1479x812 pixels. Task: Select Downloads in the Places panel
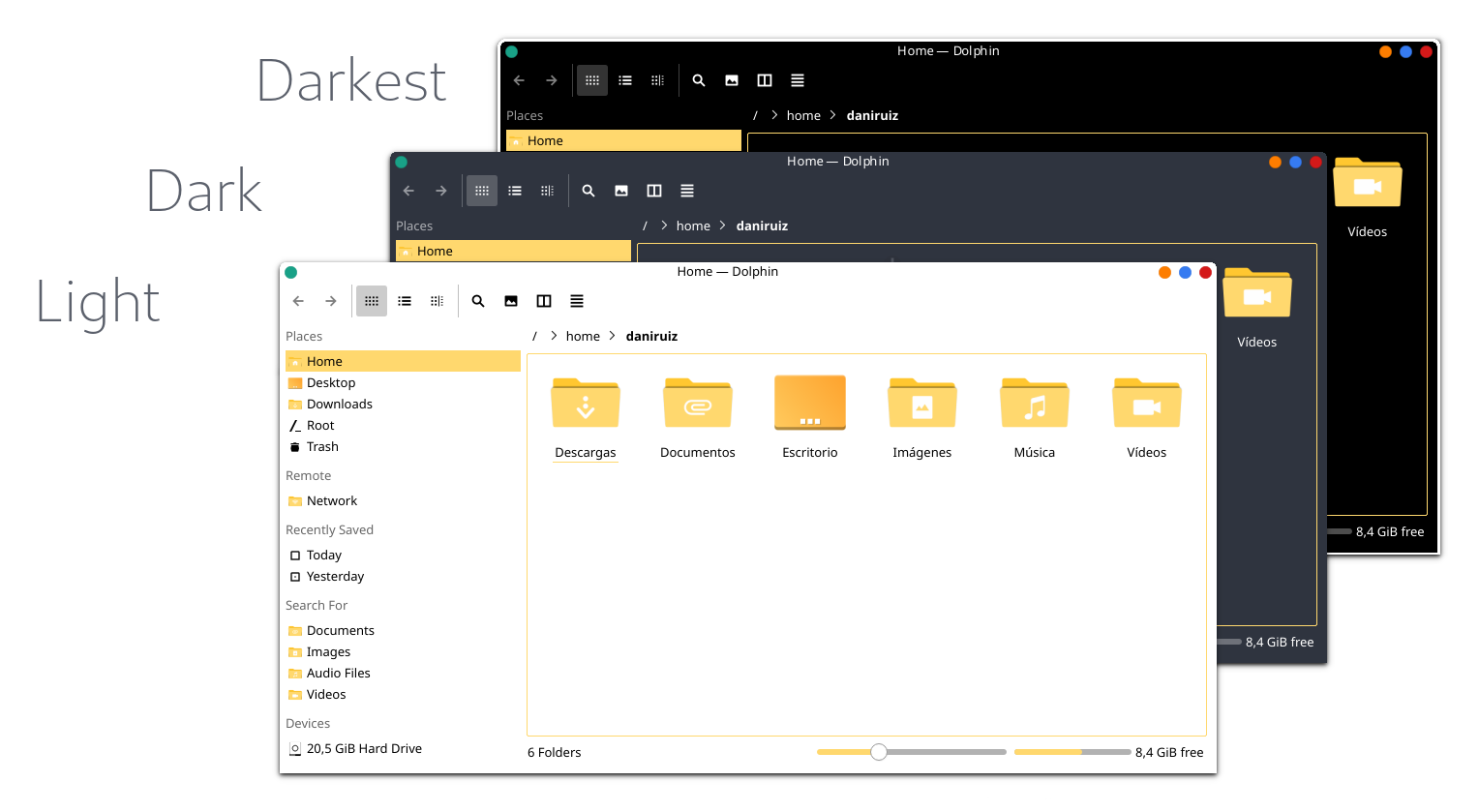(x=403, y=405)
